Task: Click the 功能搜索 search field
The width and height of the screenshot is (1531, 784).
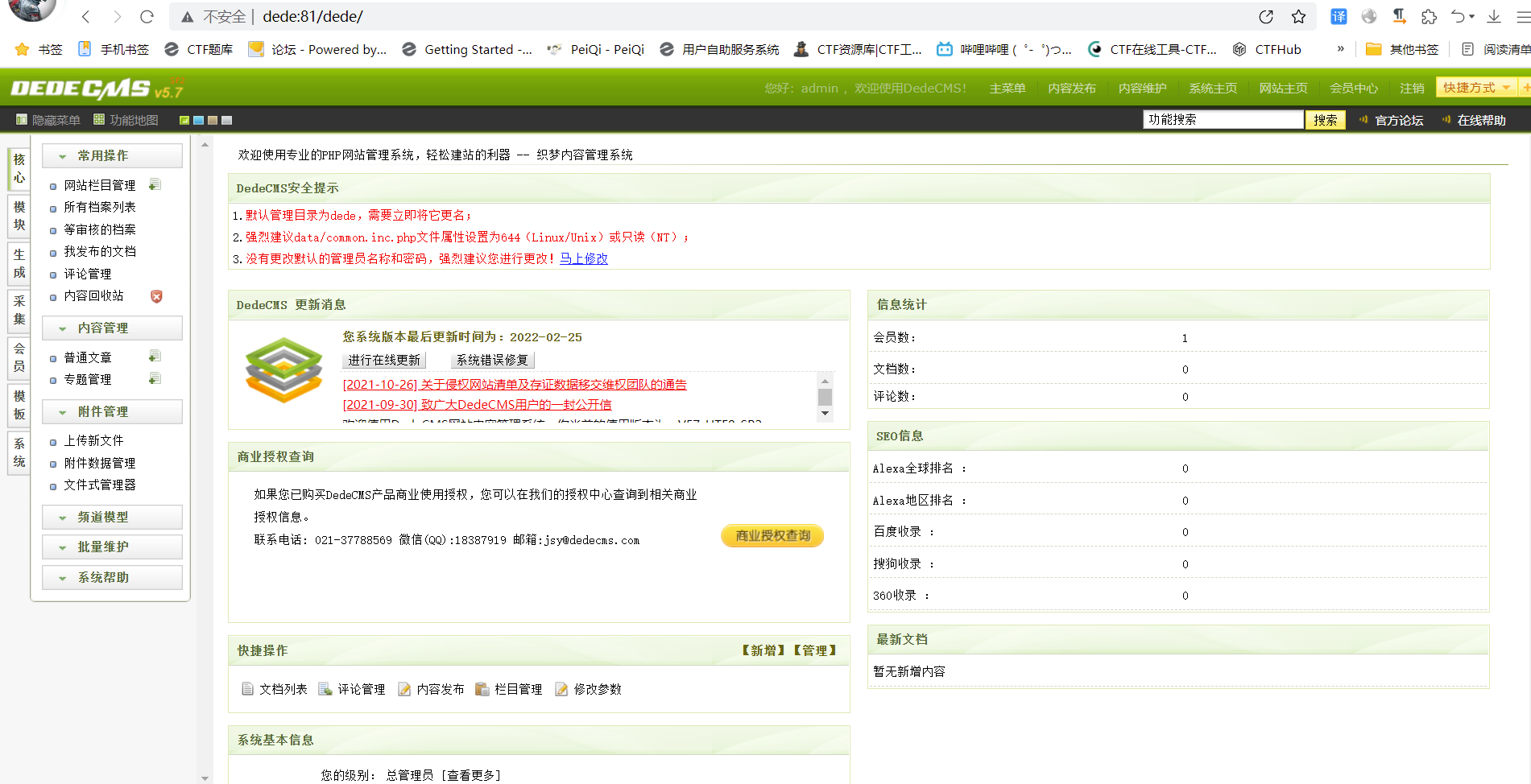Action: [x=1223, y=120]
